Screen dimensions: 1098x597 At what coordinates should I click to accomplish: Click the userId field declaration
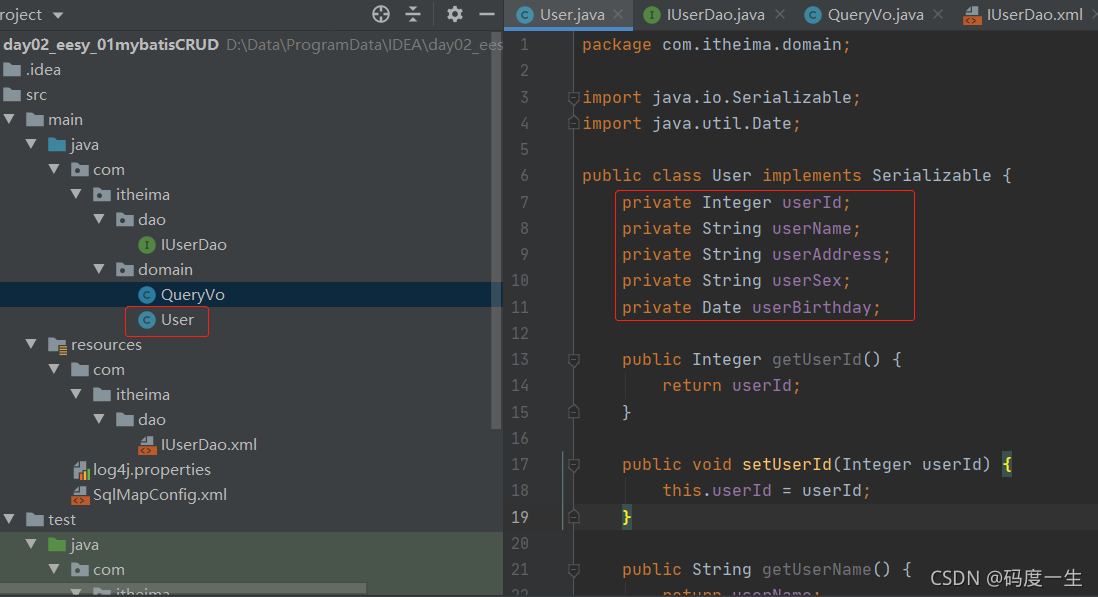(736, 202)
